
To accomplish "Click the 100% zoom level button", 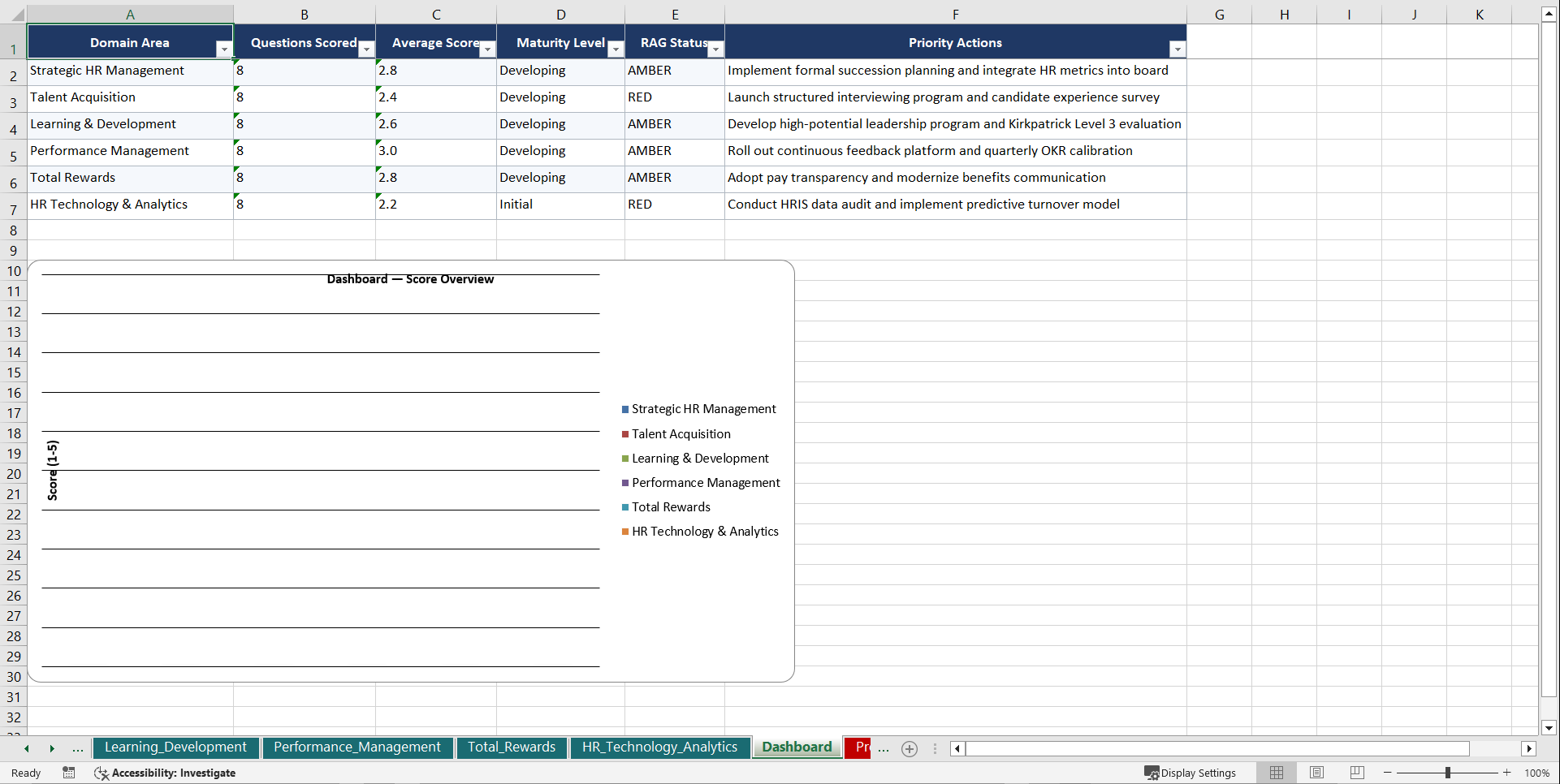I will tap(1537, 773).
